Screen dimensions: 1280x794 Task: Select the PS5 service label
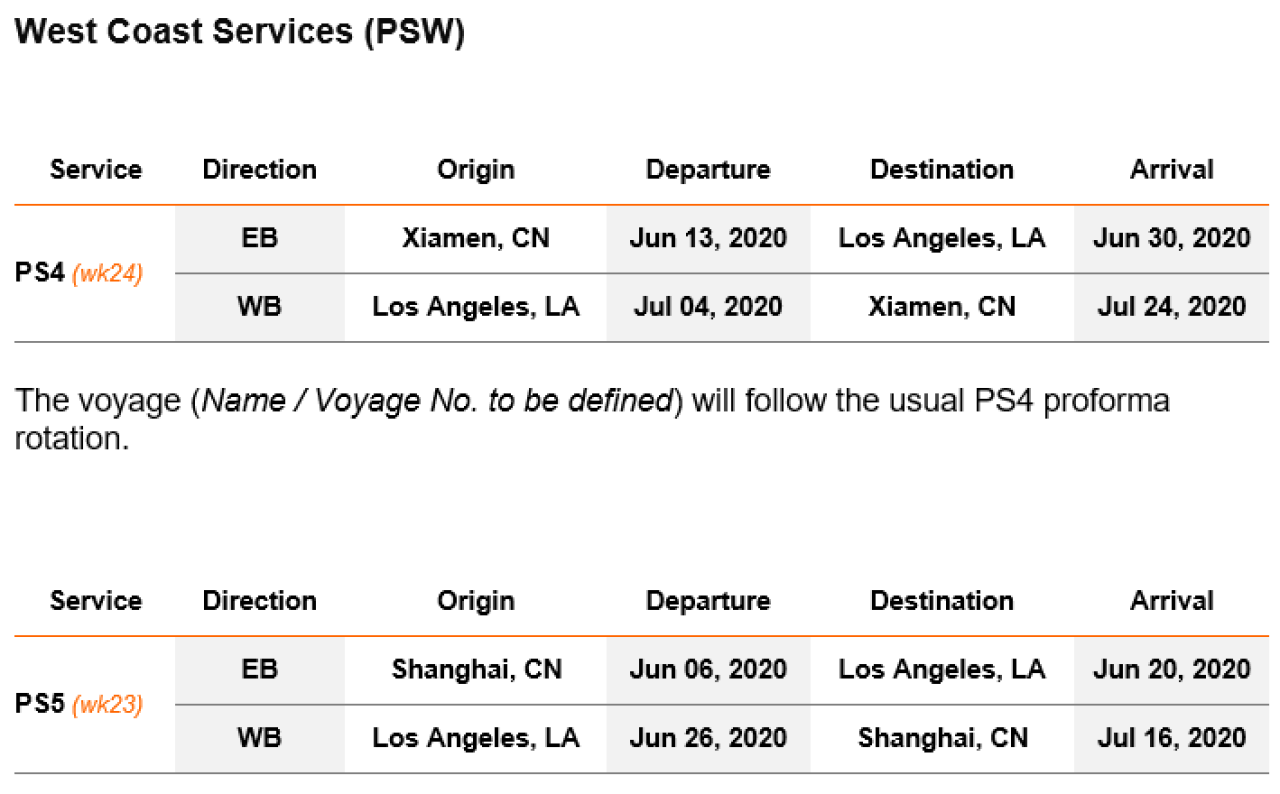(40, 705)
